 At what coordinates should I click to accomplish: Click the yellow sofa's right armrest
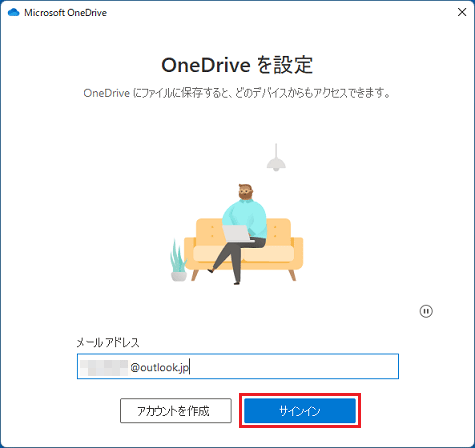tap(298, 252)
